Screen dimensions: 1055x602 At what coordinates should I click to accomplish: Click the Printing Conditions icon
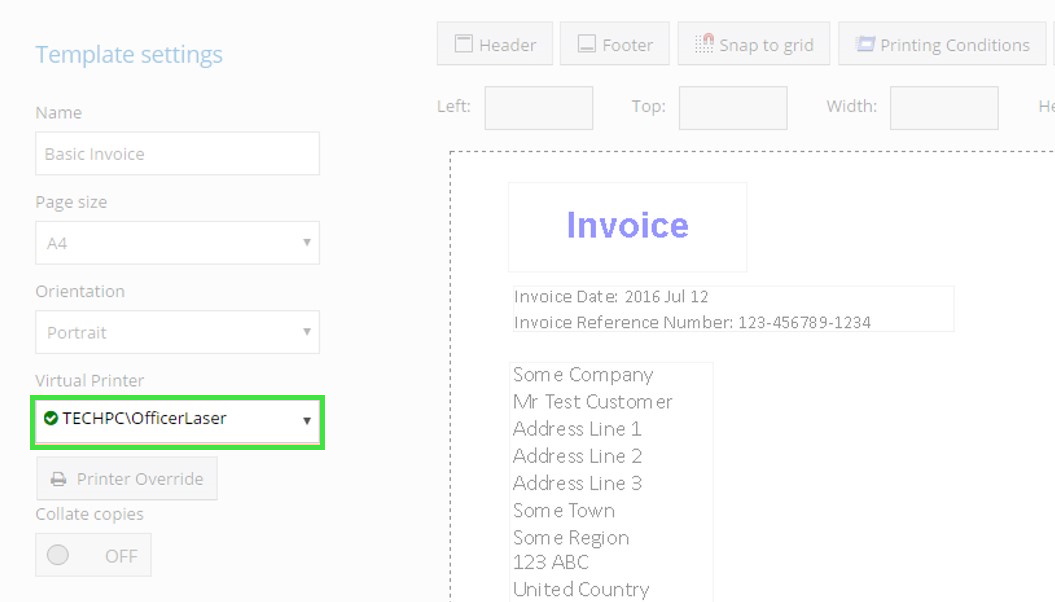865,45
